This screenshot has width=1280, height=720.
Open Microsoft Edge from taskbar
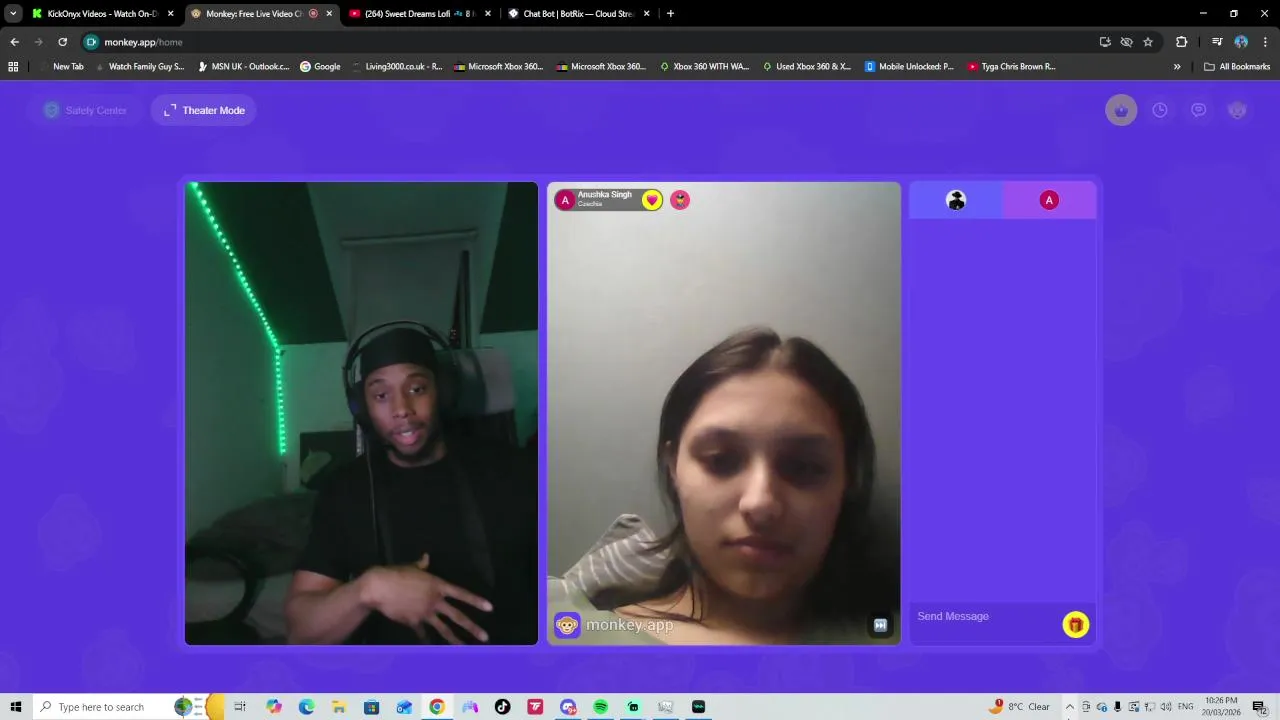(x=307, y=707)
